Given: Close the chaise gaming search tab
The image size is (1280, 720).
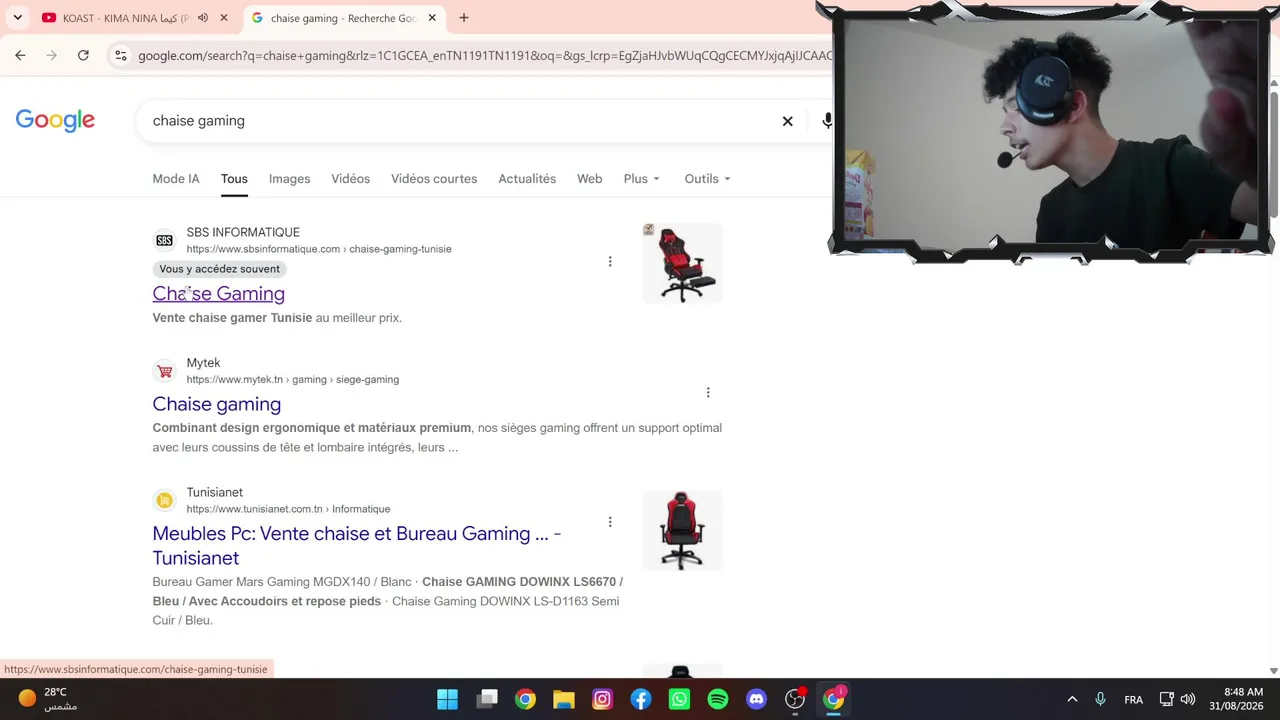Looking at the screenshot, I should [432, 18].
